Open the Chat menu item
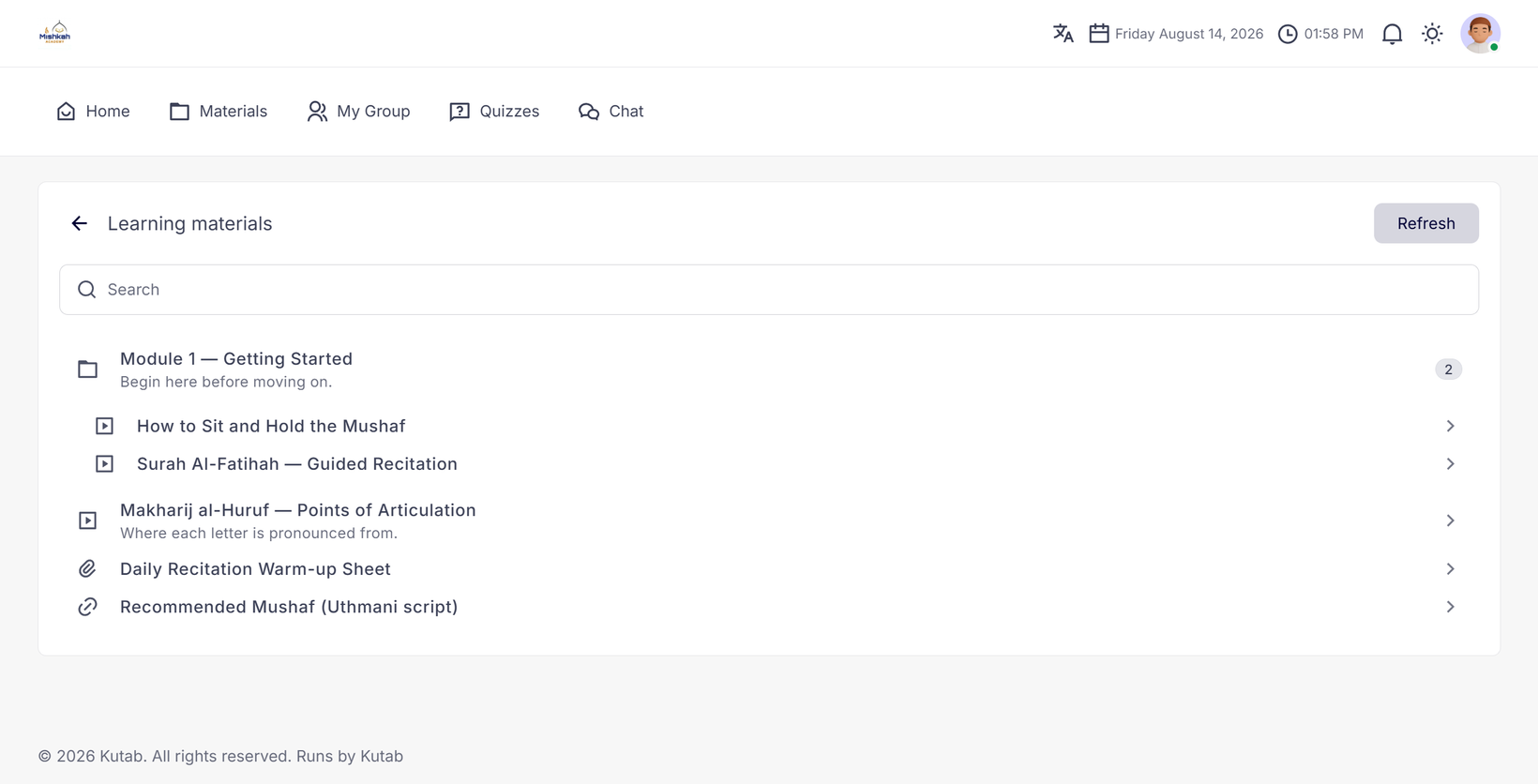Screen dimensions: 1538x784 (x=611, y=111)
